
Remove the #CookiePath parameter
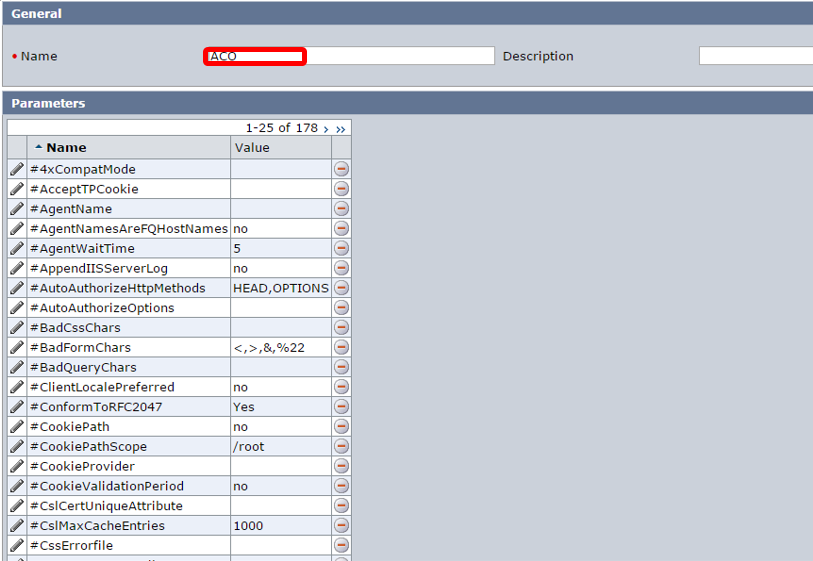[x=341, y=427]
